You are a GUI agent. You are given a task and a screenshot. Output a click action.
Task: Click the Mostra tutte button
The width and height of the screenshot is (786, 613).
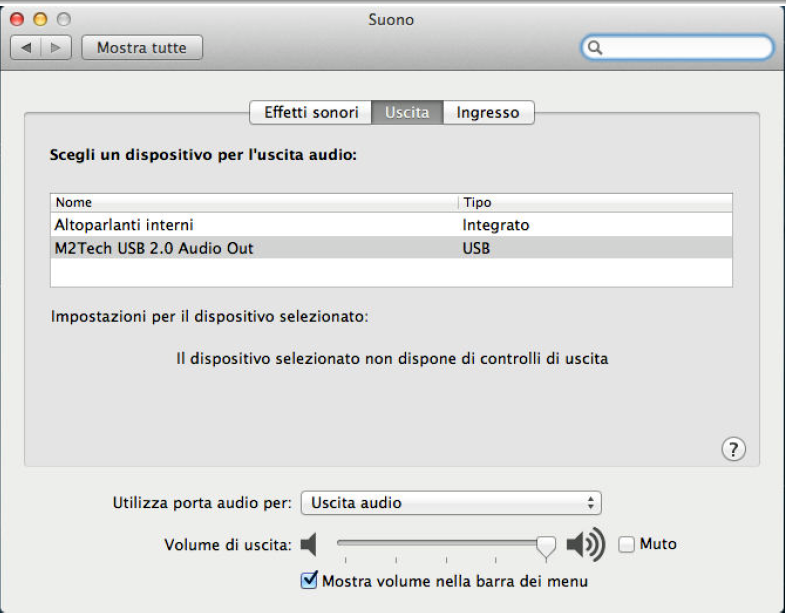click(142, 48)
